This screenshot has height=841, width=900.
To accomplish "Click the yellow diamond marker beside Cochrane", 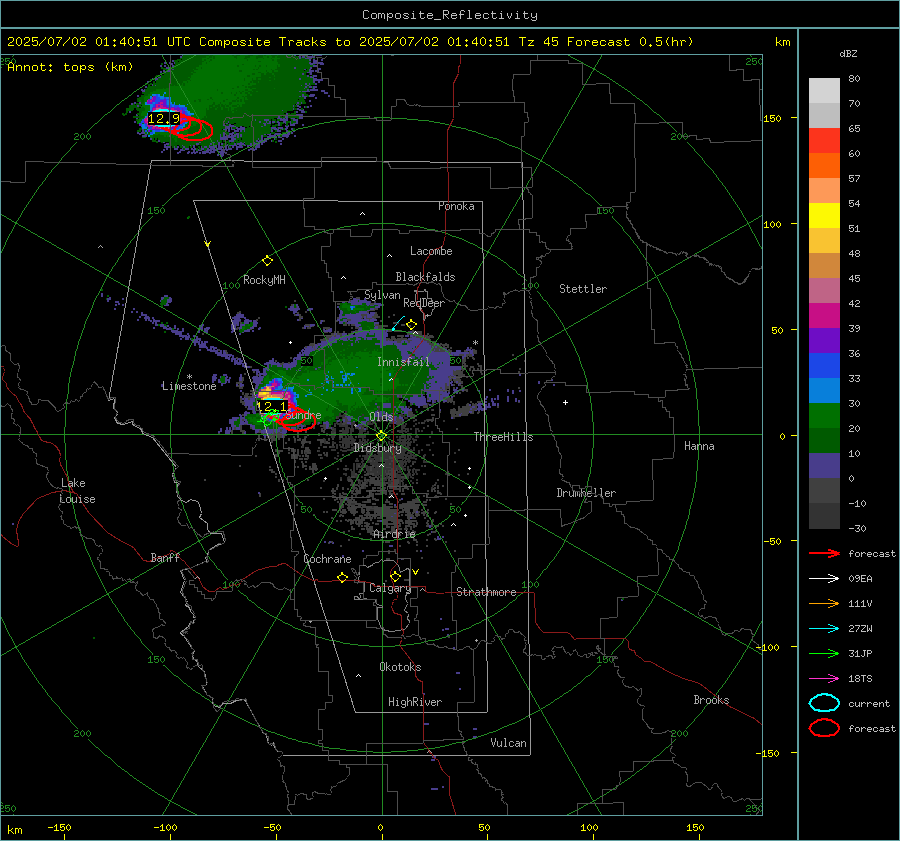I will 342,578.
